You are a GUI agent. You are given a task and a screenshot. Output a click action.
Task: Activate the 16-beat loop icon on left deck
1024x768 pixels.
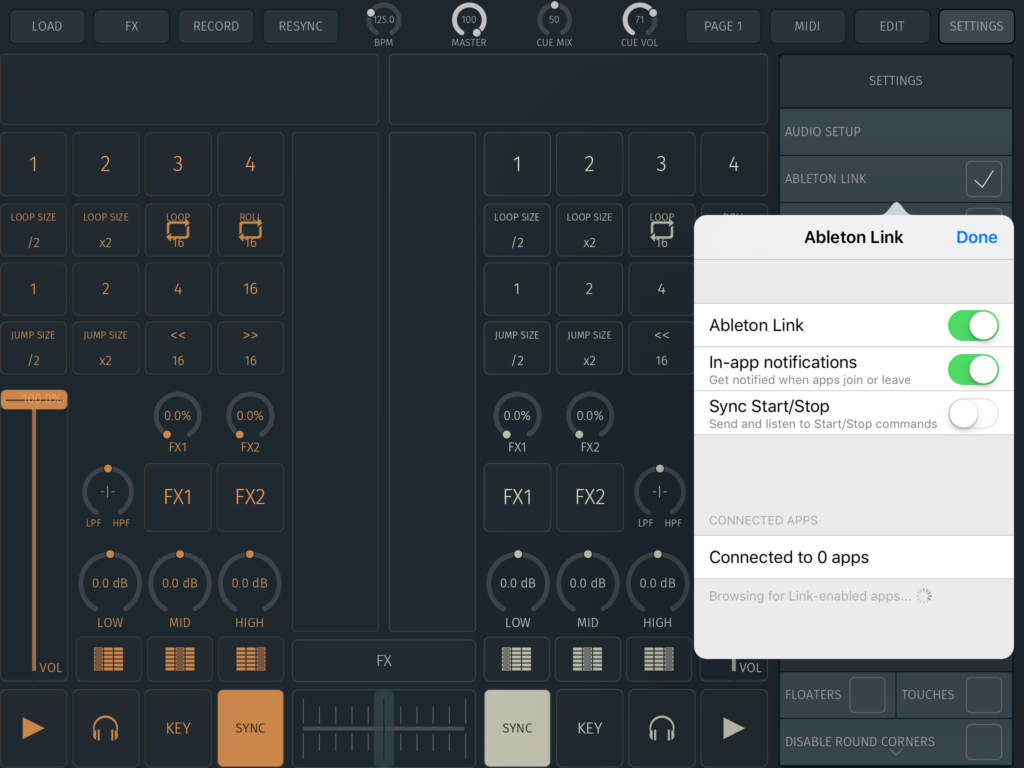tap(178, 230)
